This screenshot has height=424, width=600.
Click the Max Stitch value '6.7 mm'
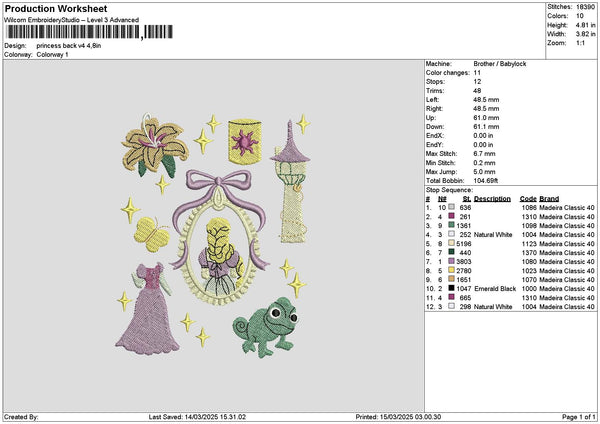[484, 154]
